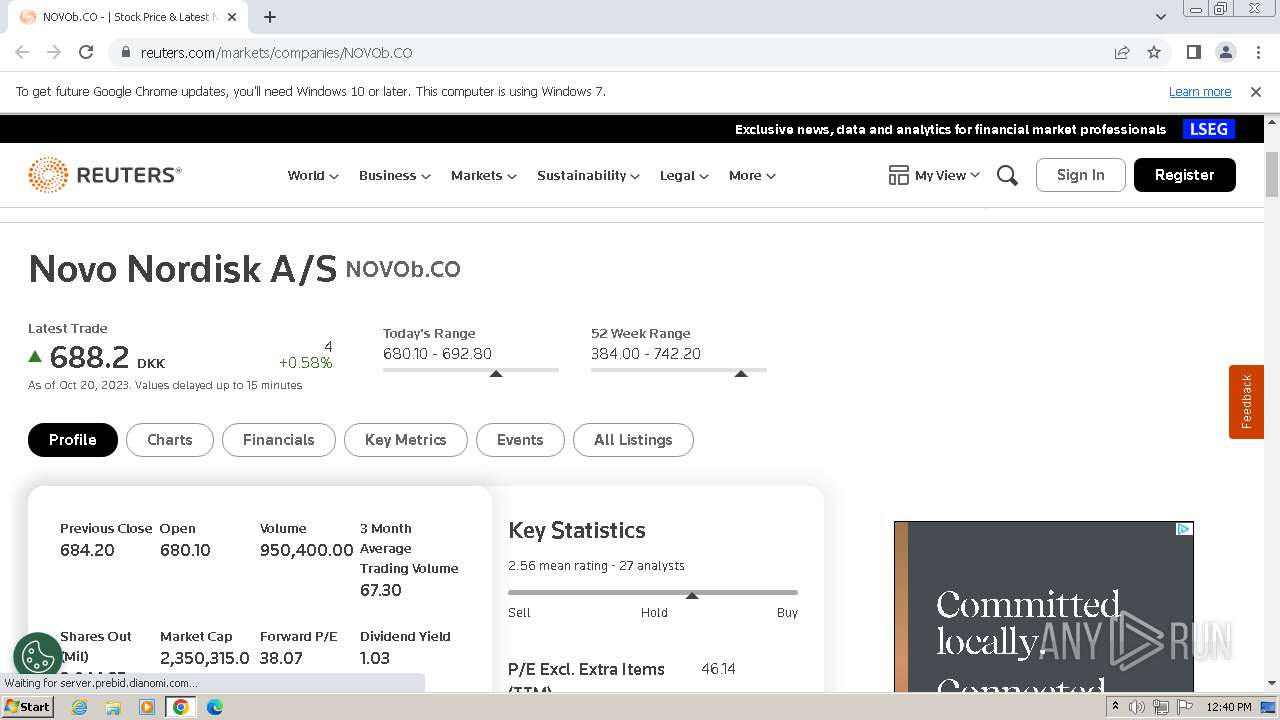Open the browser side panel icon
Image resolution: width=1280 pixels, height=720 pixels.
(1193, 52)
